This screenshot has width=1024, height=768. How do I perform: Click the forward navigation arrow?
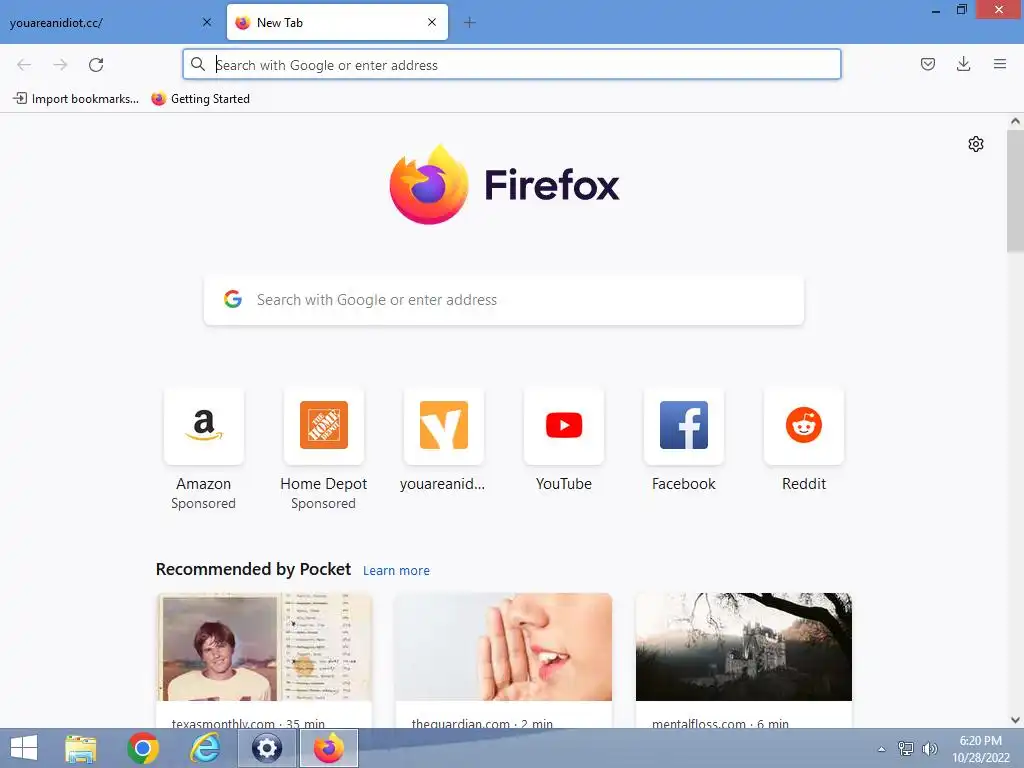[x=60, y=65]
